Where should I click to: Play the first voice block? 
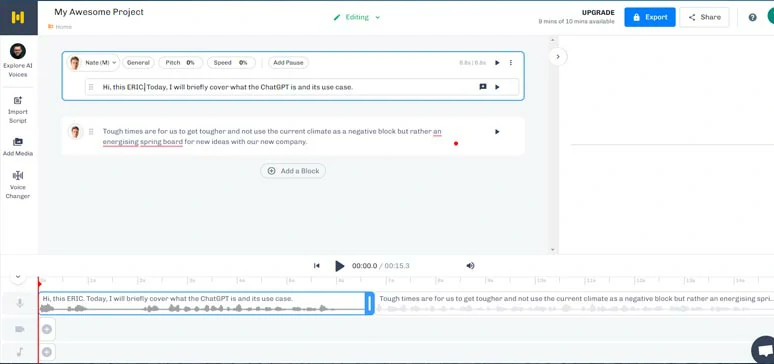[497, 63]
